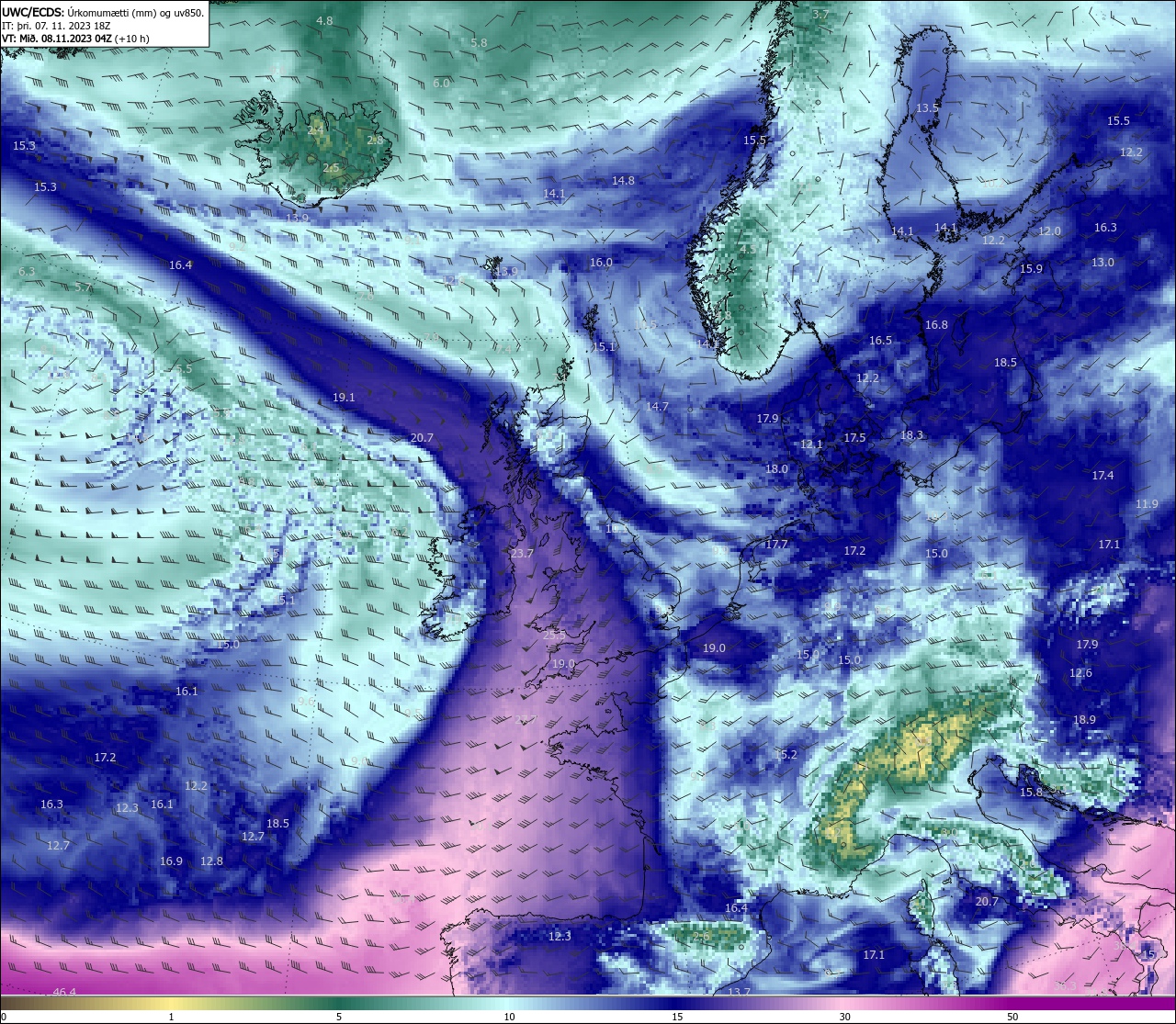Click the 13.5 value over northern Finland
Viewport: 1176px width, 1024px height.
(x=928, y=107)
